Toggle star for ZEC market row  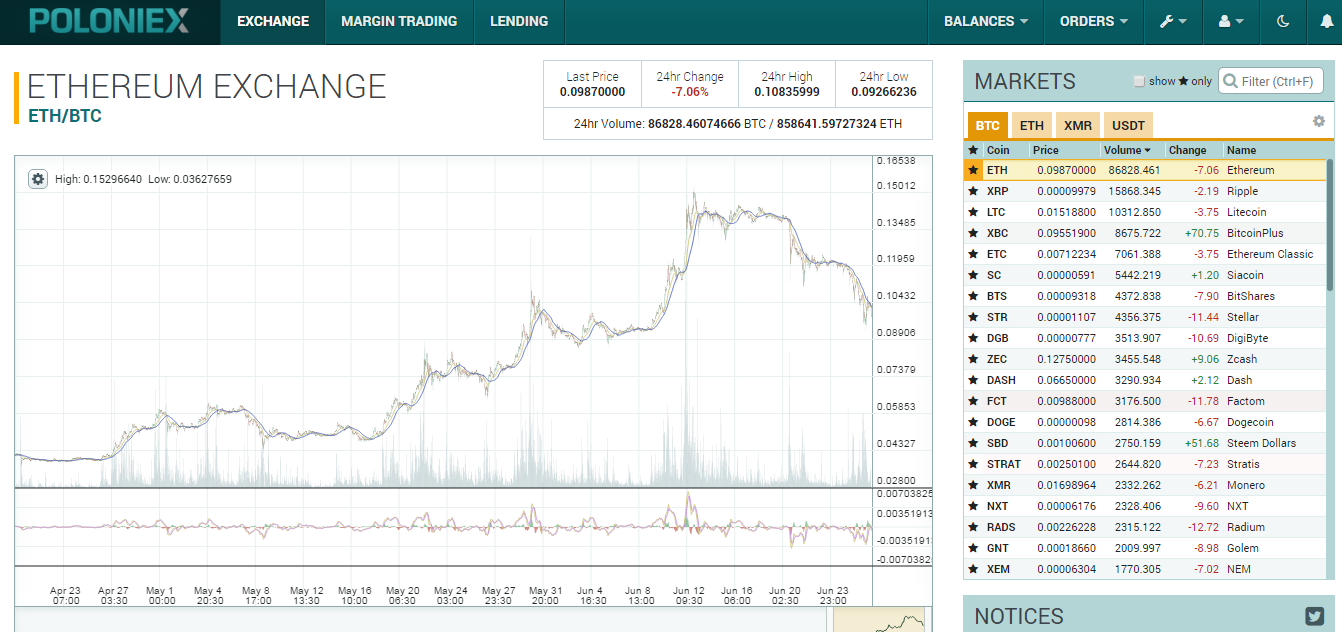point(973,359)
